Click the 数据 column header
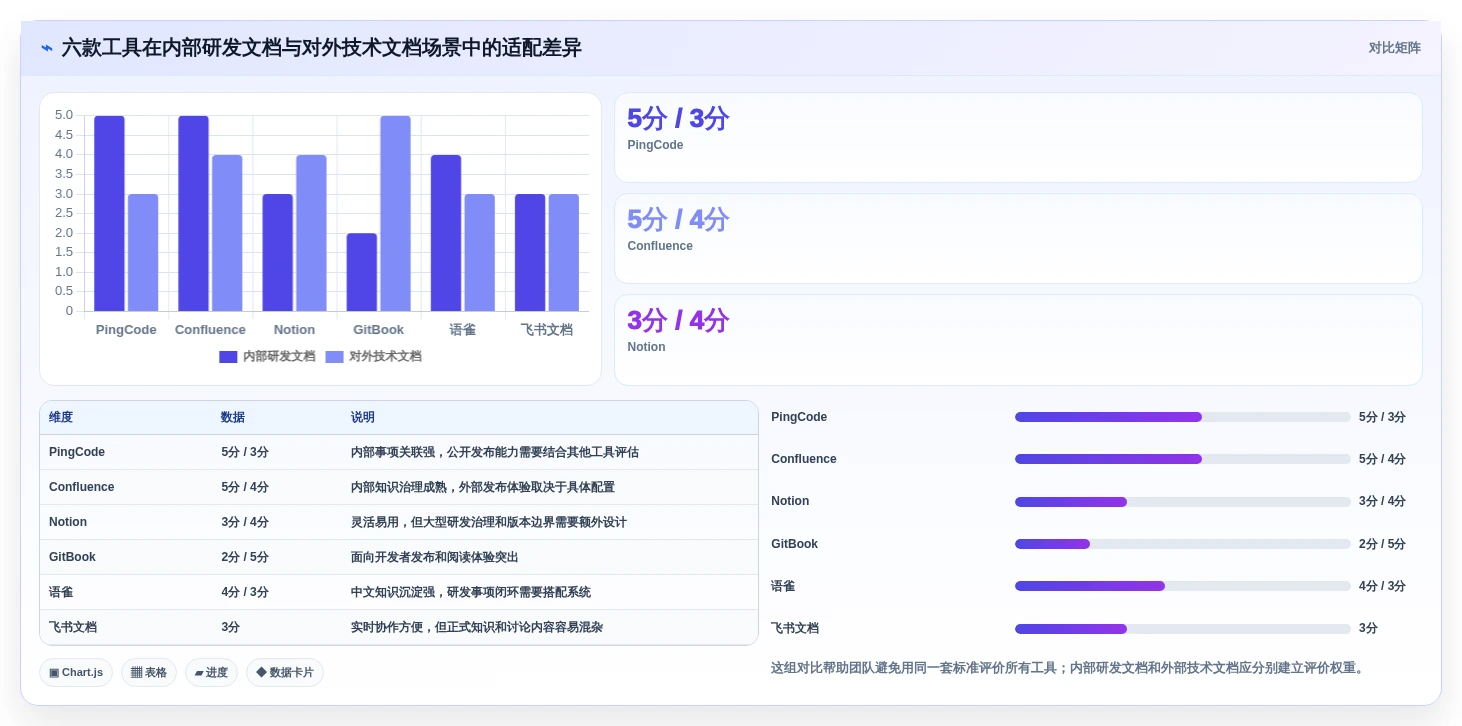 [233, 417]
